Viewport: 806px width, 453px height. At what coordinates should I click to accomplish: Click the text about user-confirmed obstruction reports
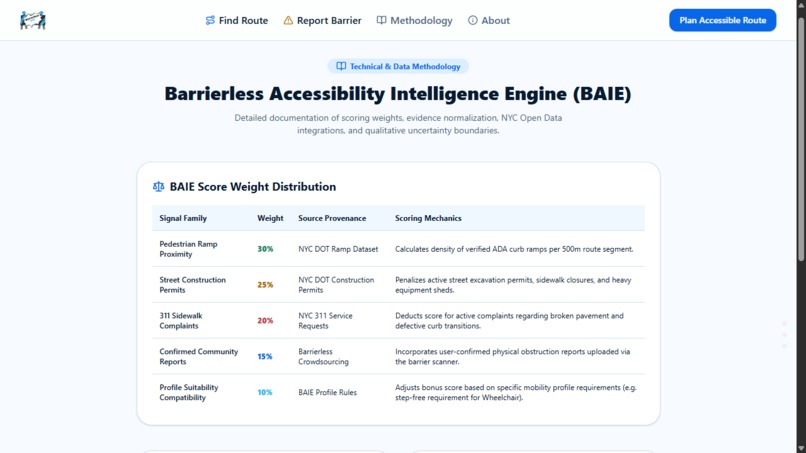click(x=512, y=356)
